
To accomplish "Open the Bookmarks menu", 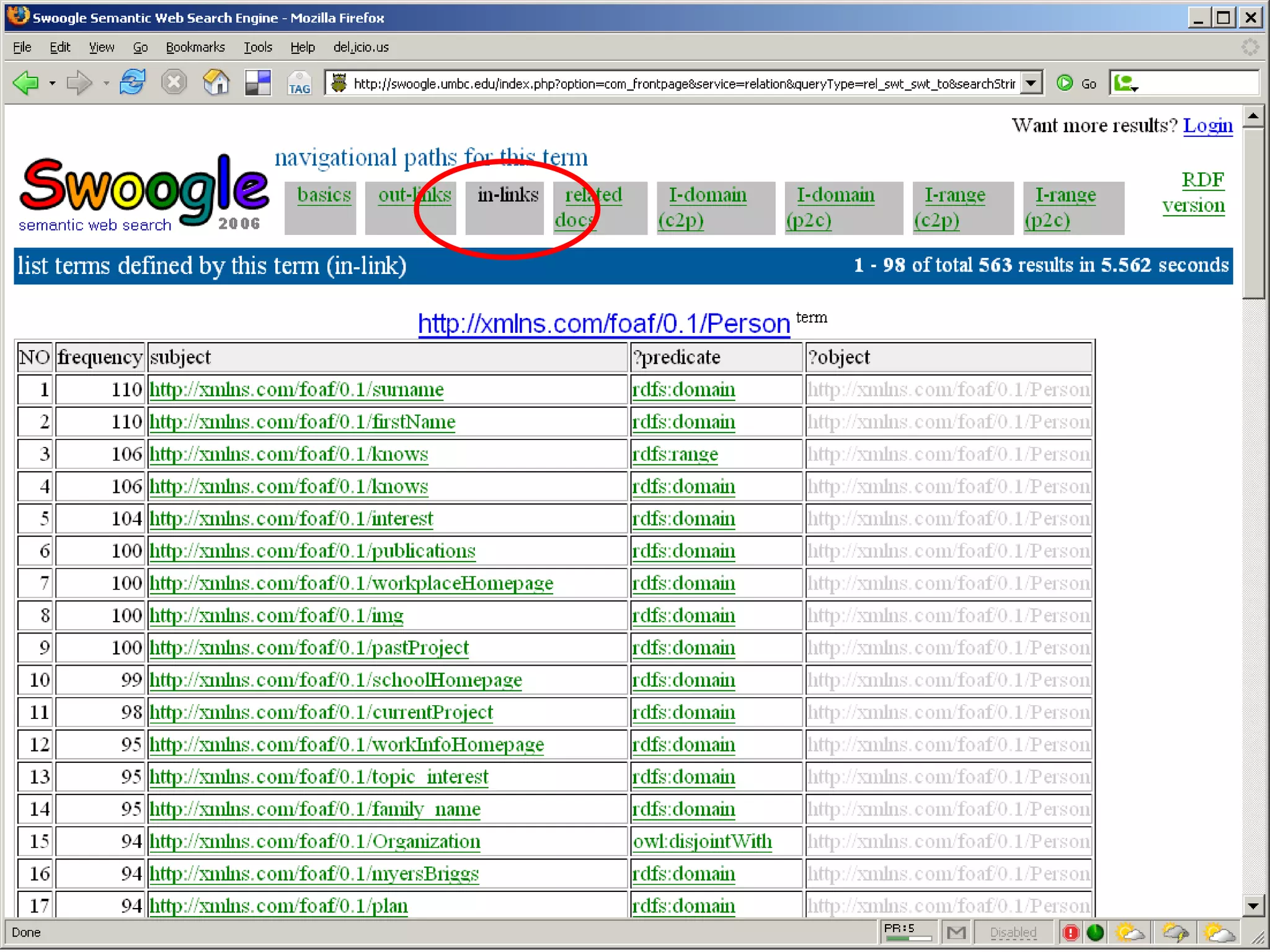I will (195, 47).
